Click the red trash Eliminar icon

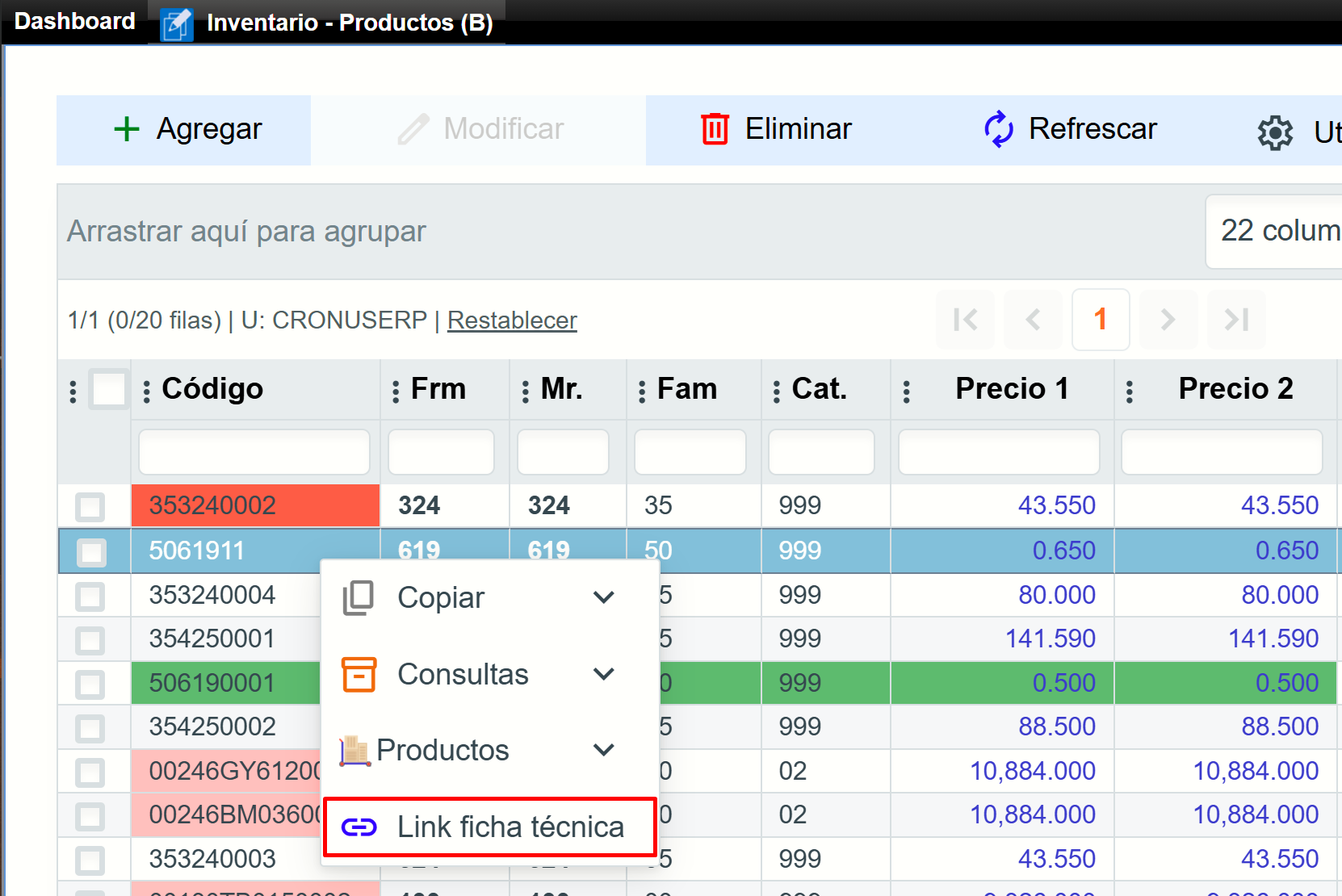point(715,129)
